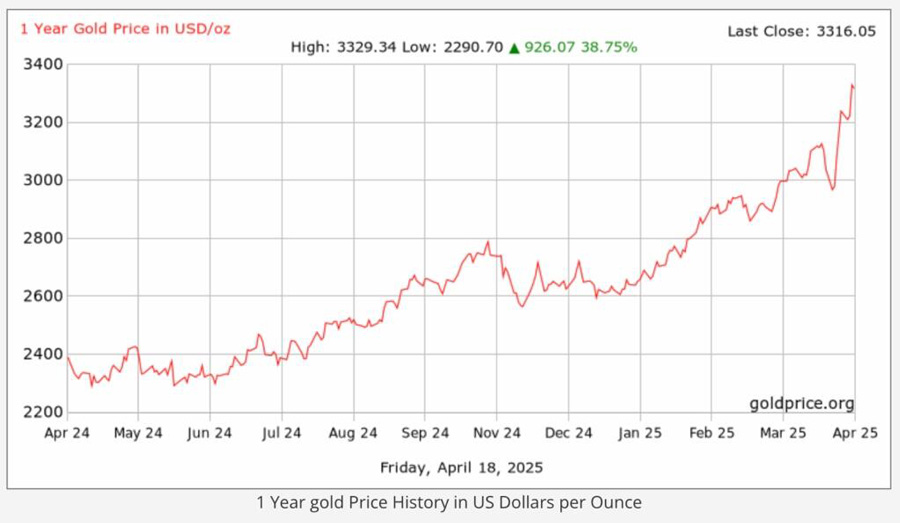Viewport: 900px width, 523px height.
Task: Click the 2600 y-axis label
Action: (43, 296)
